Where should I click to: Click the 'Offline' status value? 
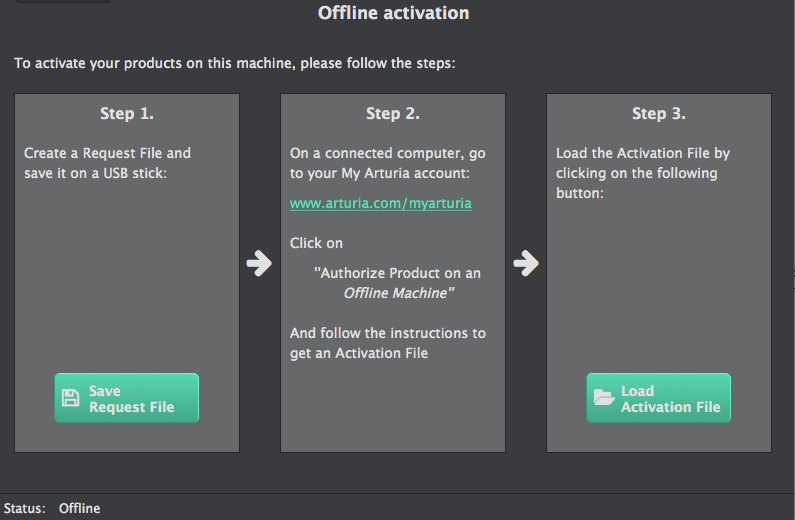80,508
